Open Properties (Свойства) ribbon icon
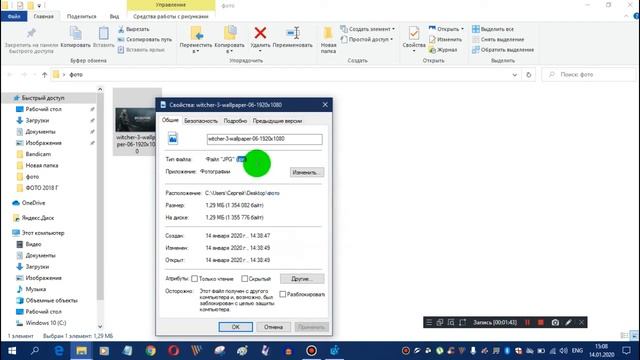The width and height of the screenshot is (640, 360). [x=413, y=33]
